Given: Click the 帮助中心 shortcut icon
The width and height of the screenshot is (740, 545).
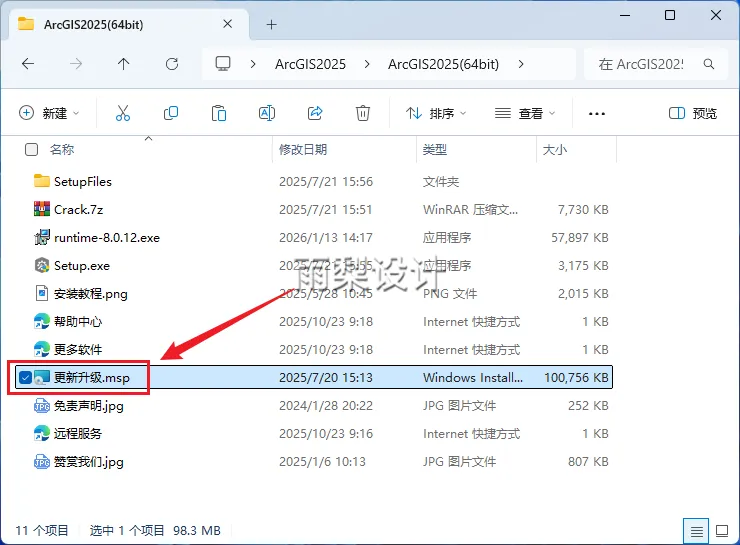Looking at the screenshot, I should point(42,321).
